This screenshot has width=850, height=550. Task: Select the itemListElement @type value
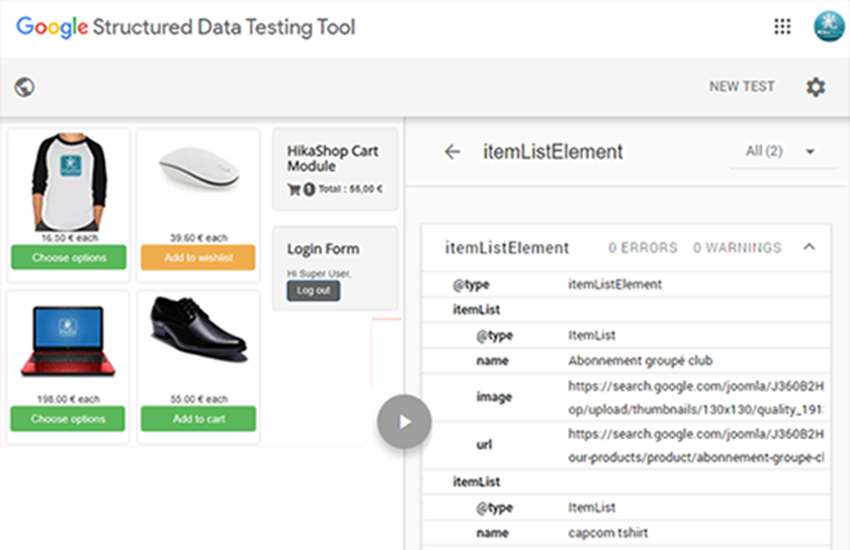[615, 284]
